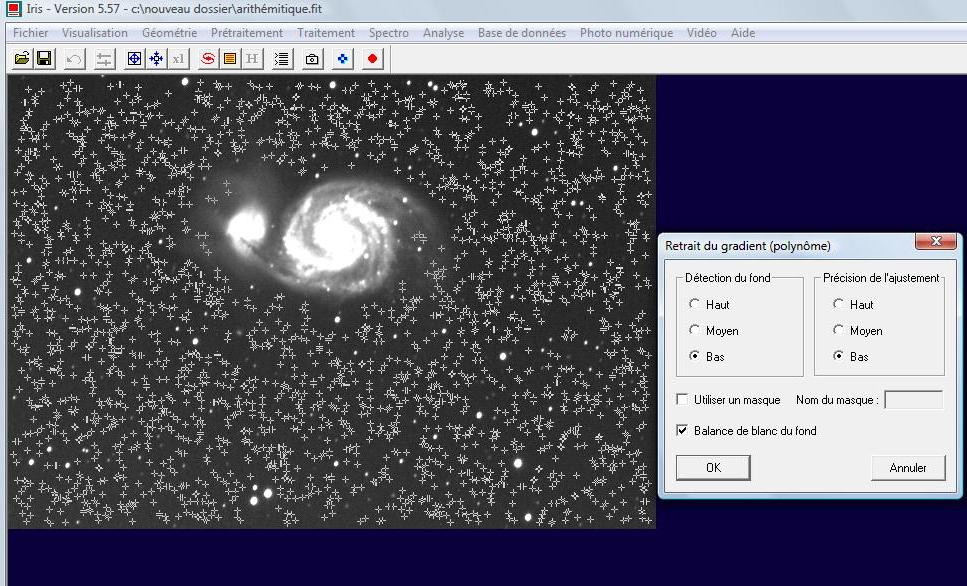
Task: Select Haut under Détection du fond
Action: (x=695, y=304)
